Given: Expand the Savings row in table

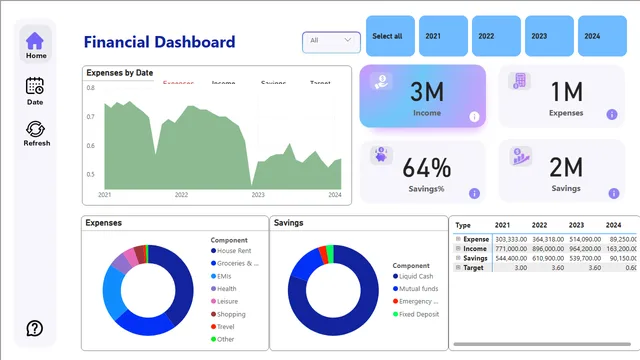Looking at the screenshot, I should [458, 258].
